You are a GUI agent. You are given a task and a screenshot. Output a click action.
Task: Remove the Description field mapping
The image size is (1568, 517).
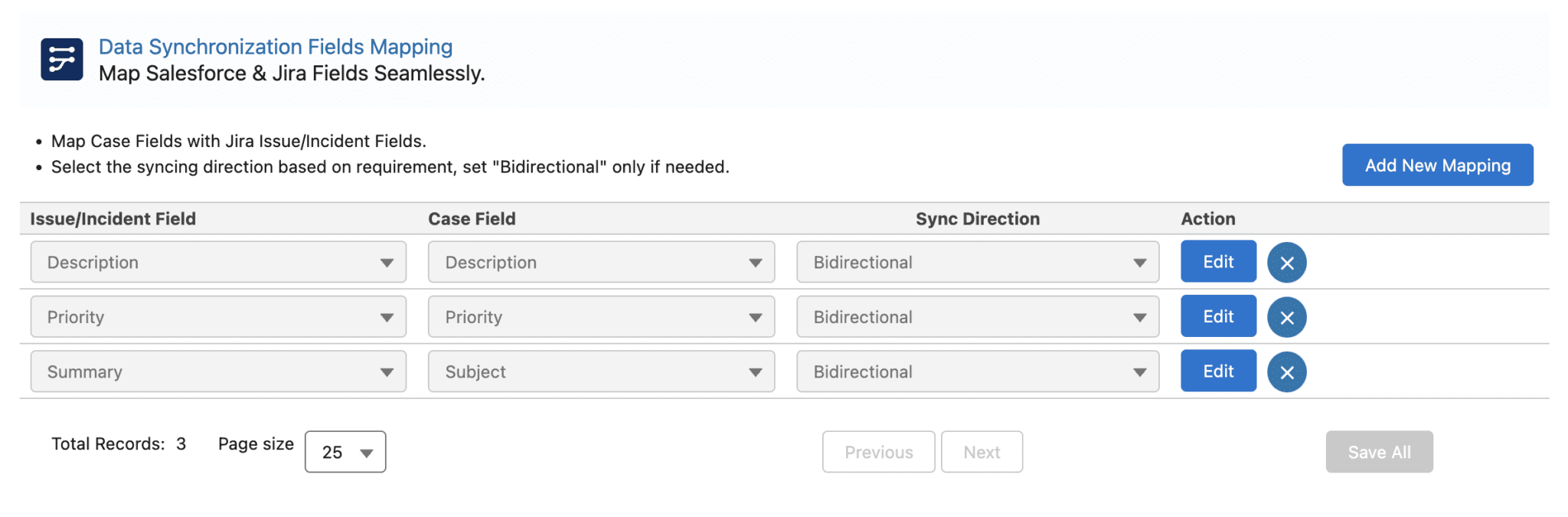click(x=1286, y=262)
